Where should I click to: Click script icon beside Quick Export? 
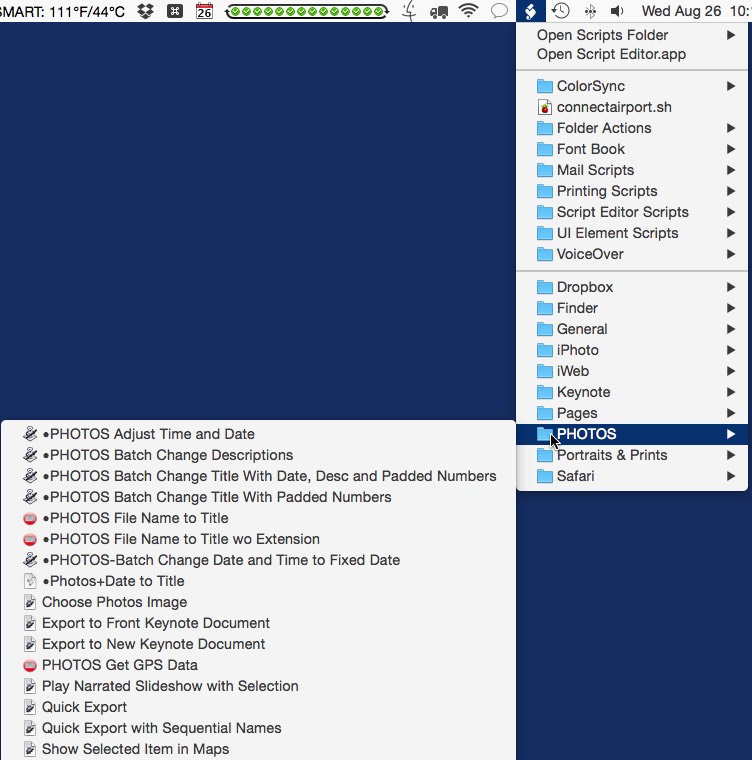coord(30,707)
